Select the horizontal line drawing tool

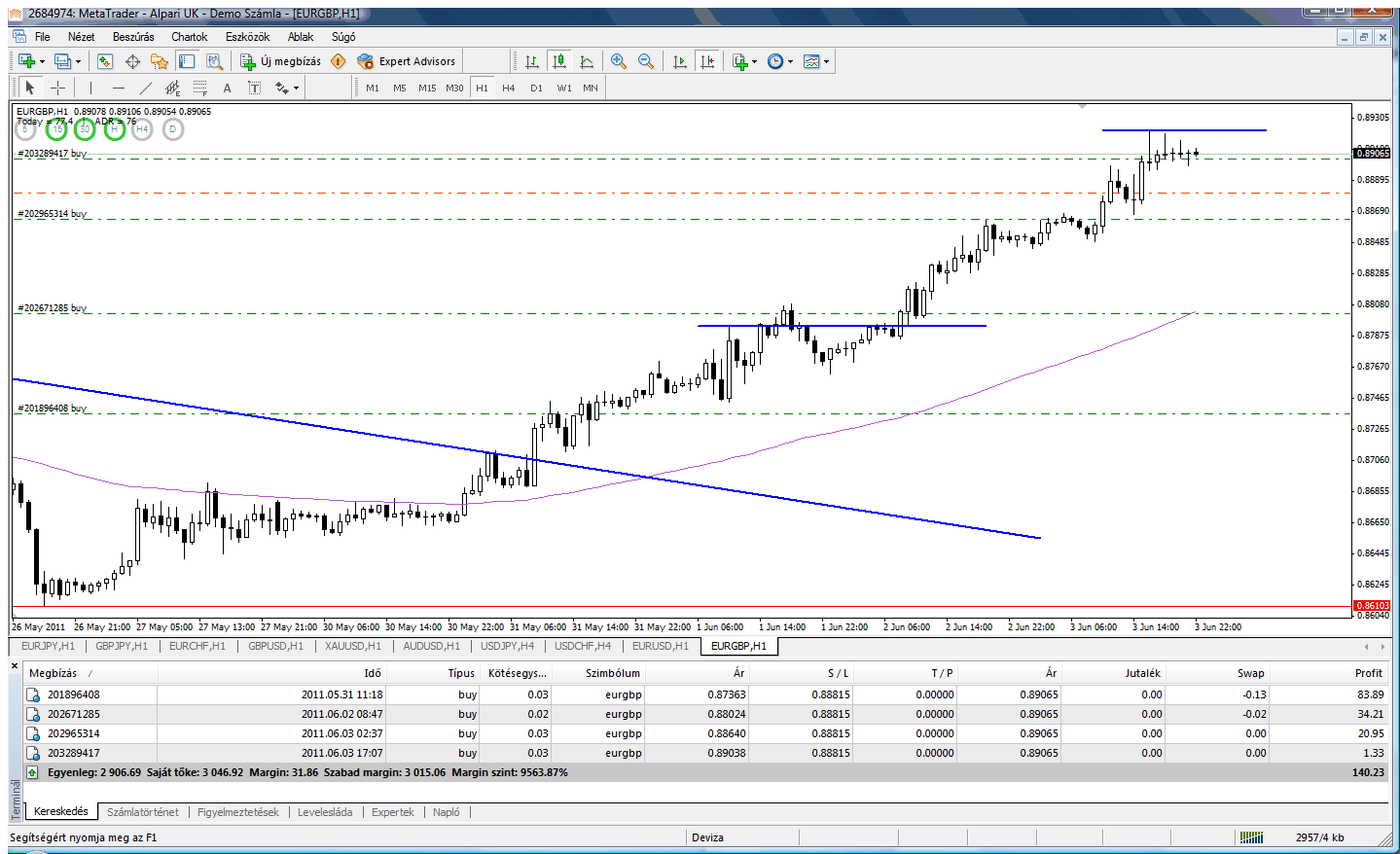[118, 88]
